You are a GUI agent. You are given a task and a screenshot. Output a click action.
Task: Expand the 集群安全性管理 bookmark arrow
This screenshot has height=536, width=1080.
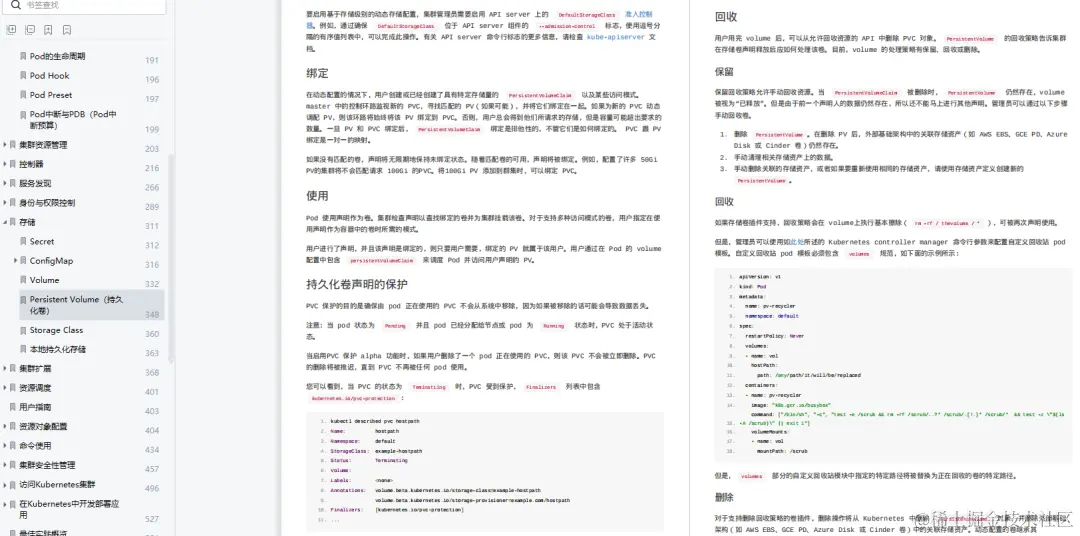[x=5, y=465]
